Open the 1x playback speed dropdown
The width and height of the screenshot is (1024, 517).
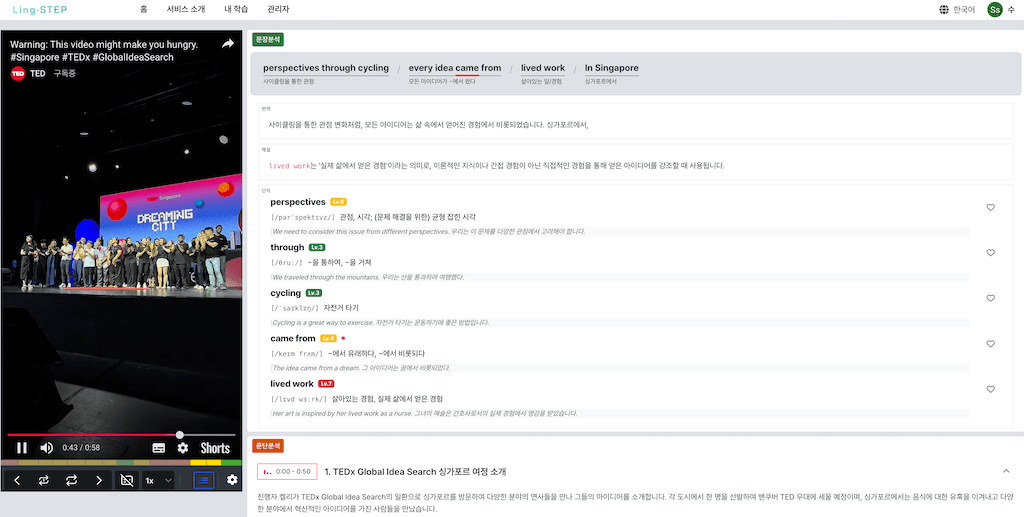pos(158,480)
